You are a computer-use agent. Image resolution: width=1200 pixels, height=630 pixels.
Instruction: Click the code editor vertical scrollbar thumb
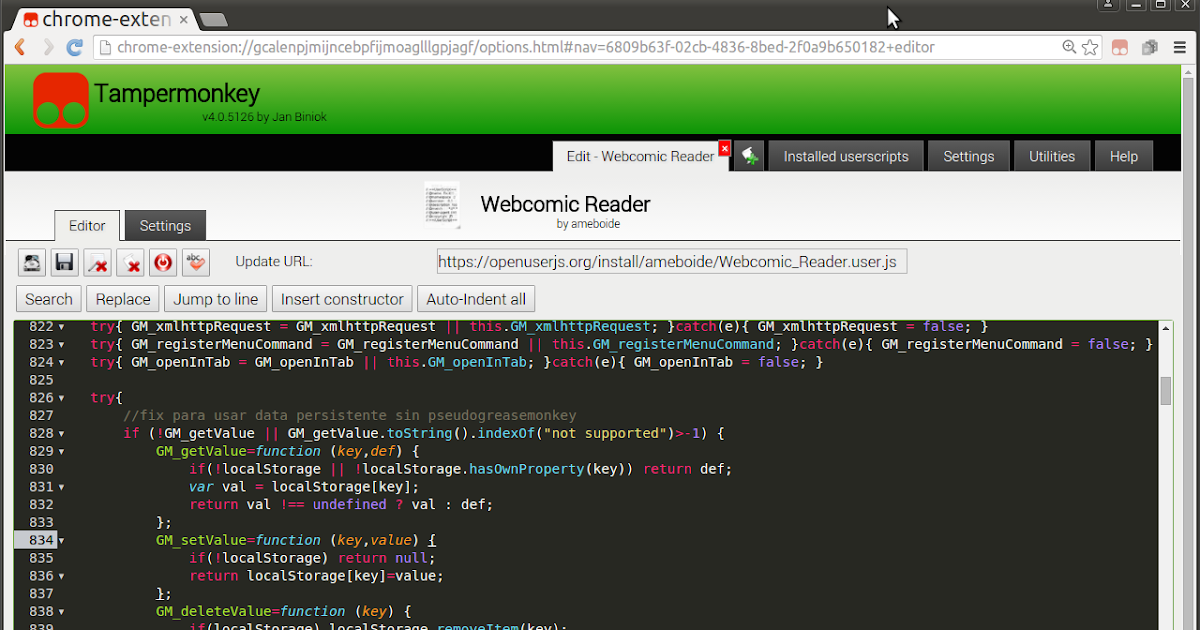point(1165,391)
